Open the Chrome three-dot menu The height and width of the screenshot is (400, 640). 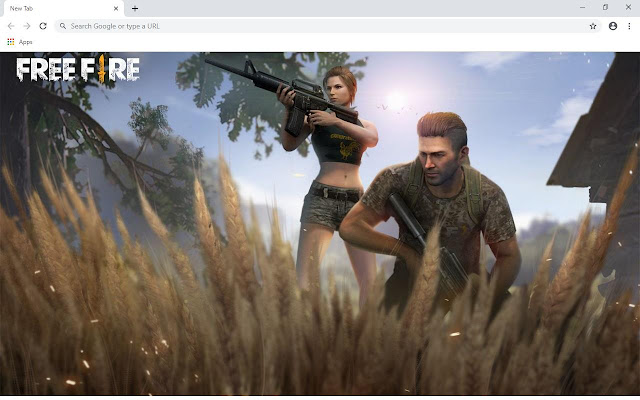tap(629, 26)
